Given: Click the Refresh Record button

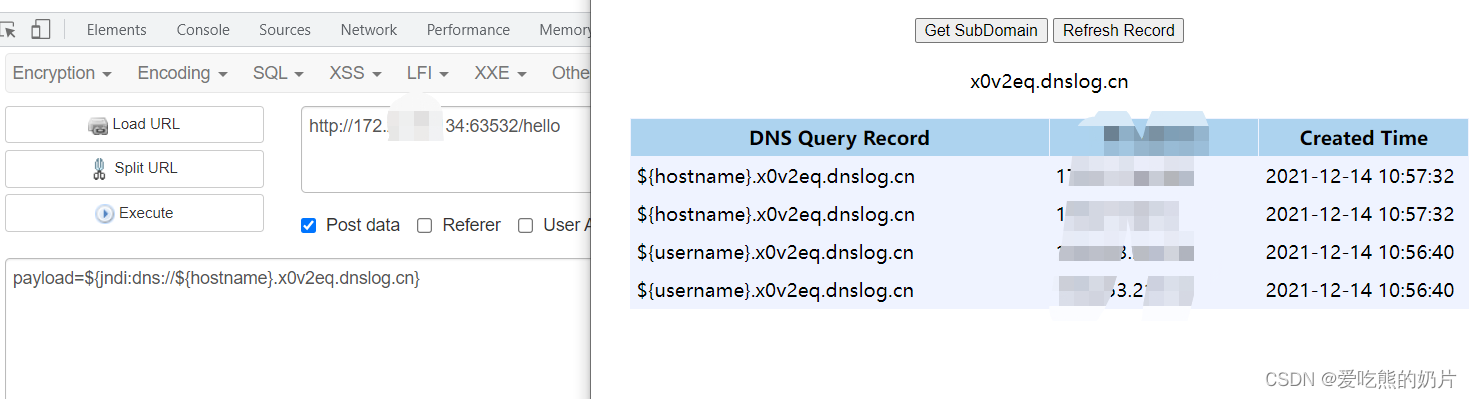Looking at the screenshot, I should coord(1118,30).
